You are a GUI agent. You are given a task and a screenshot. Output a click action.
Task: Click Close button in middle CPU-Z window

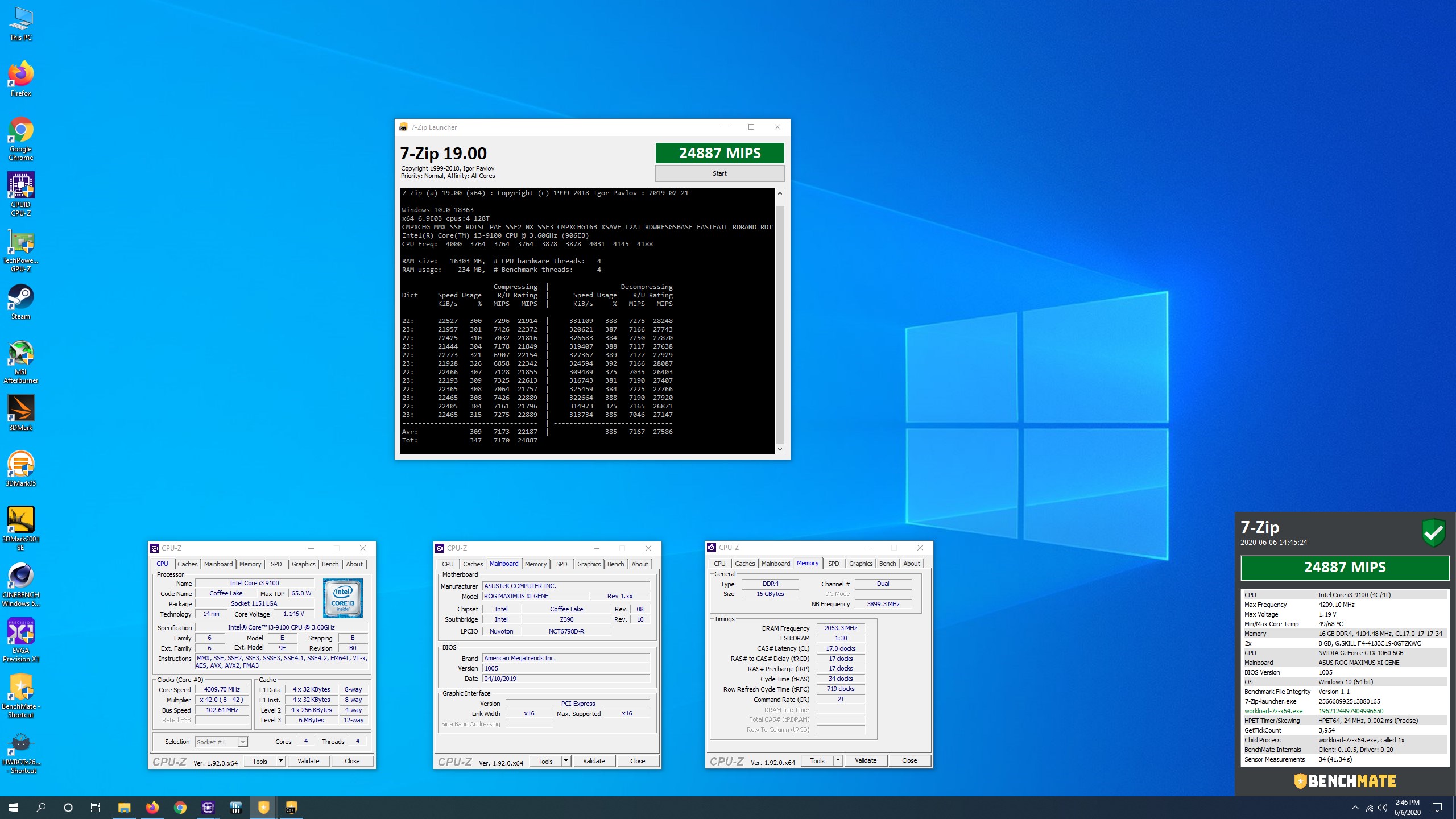638,761
